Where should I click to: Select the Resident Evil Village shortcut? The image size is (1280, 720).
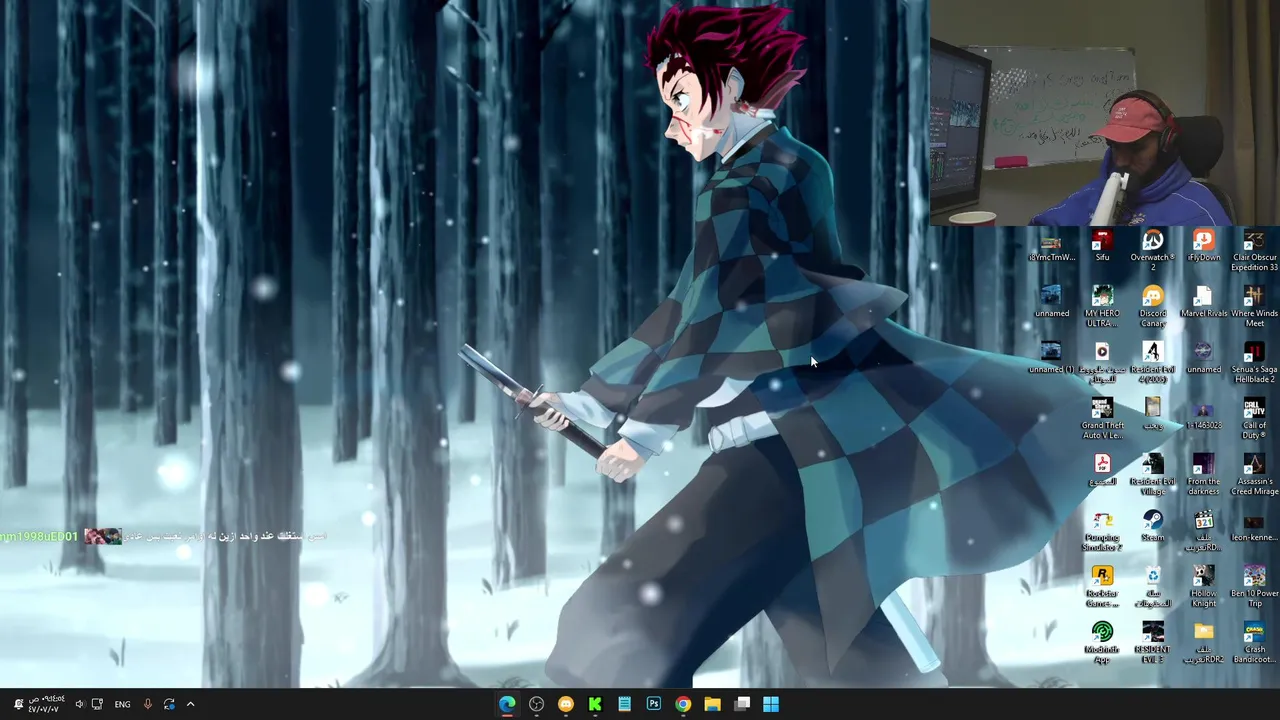pos(1153,475)
